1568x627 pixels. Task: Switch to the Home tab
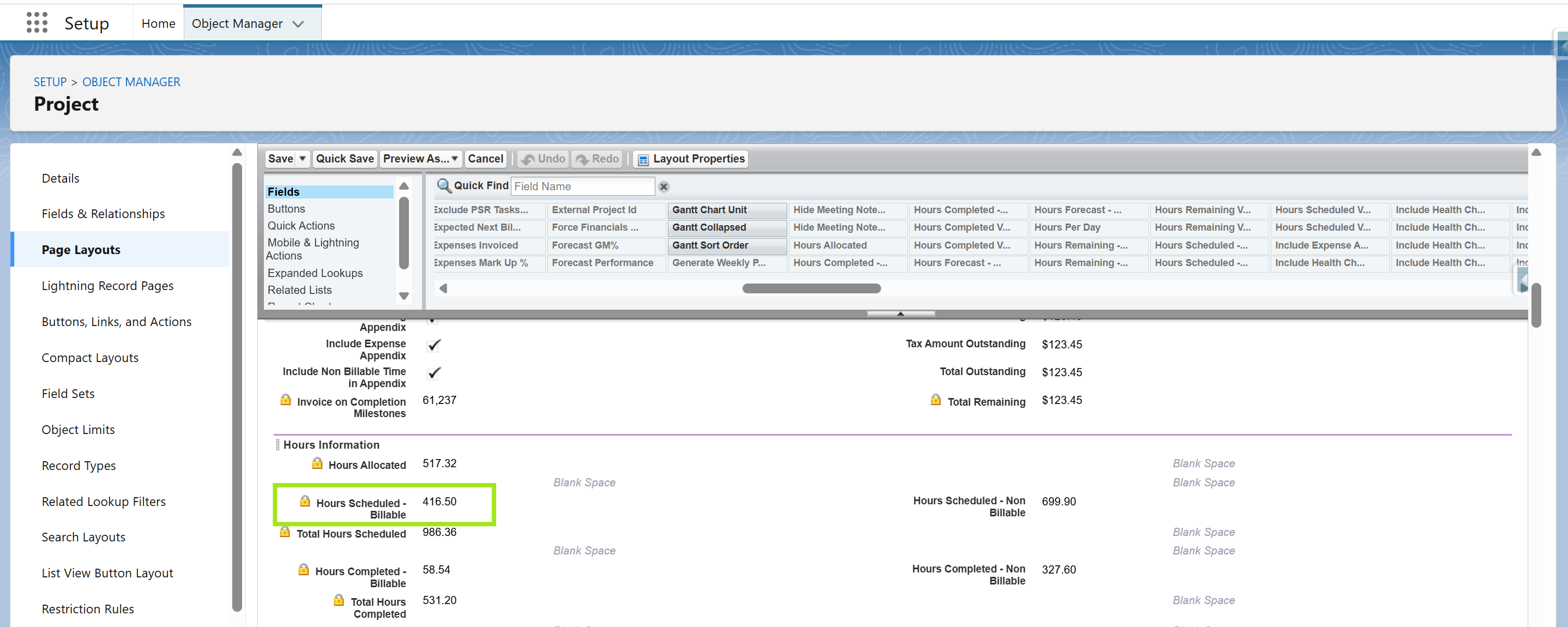click(158, 23)
